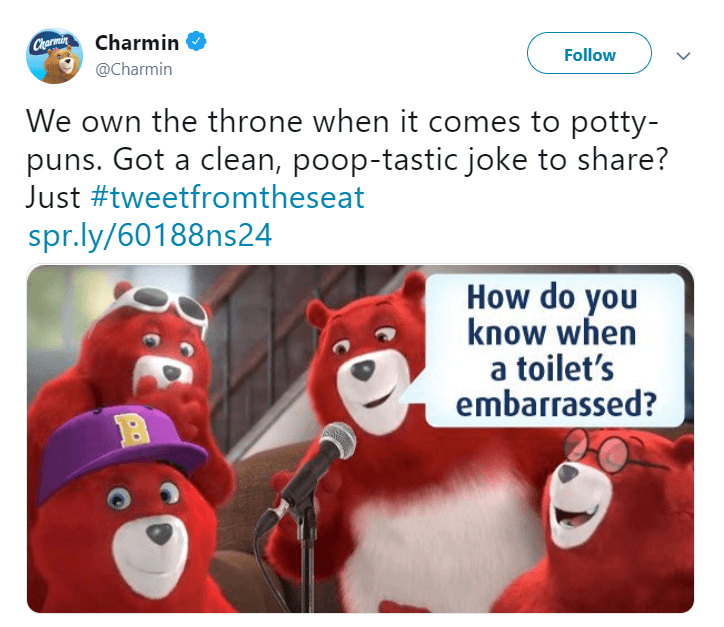
Task: Click the Charmin display name
Action: [137, 43]
